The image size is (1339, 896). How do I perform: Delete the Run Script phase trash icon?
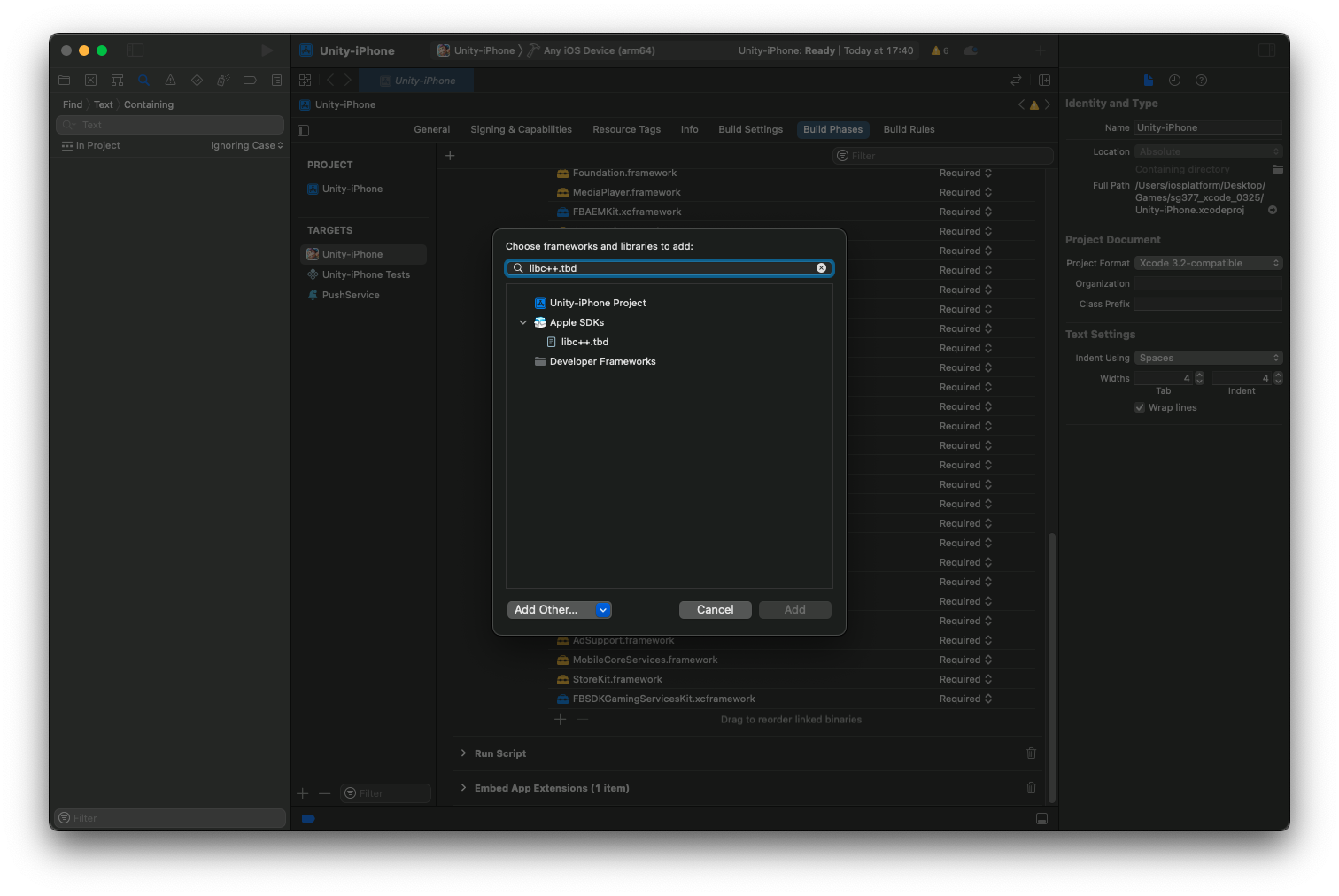point(1031,753)
